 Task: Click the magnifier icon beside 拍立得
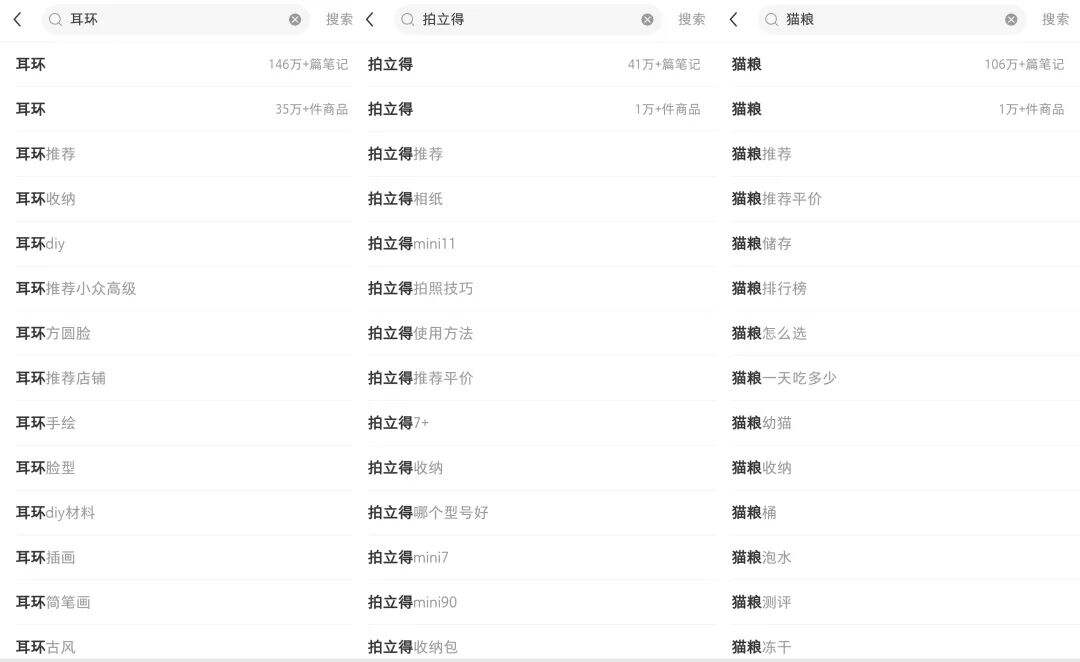(408, 20)
